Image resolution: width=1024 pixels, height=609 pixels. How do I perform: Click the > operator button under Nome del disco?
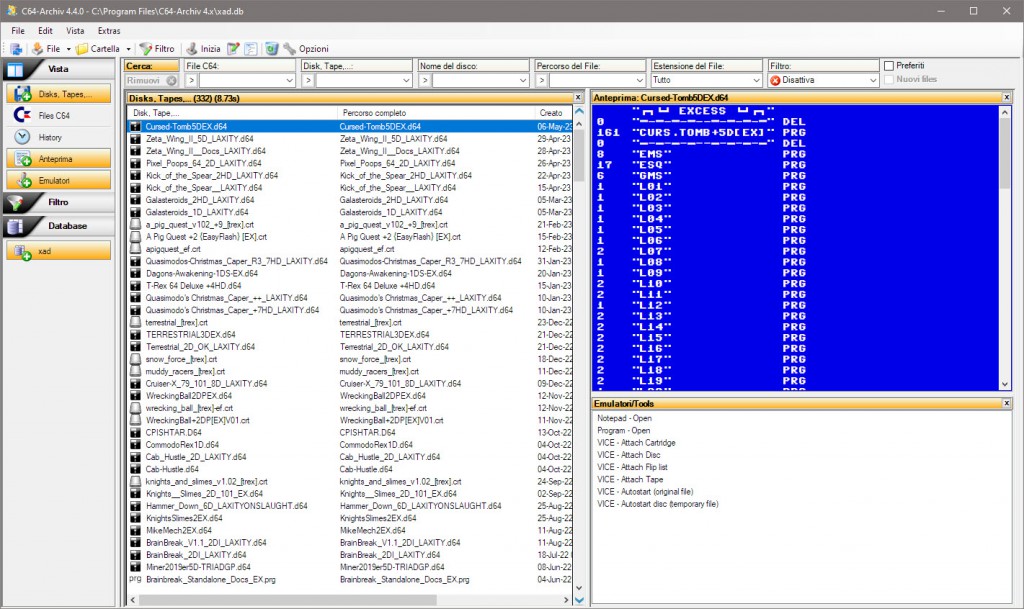(x=424, y=80)
